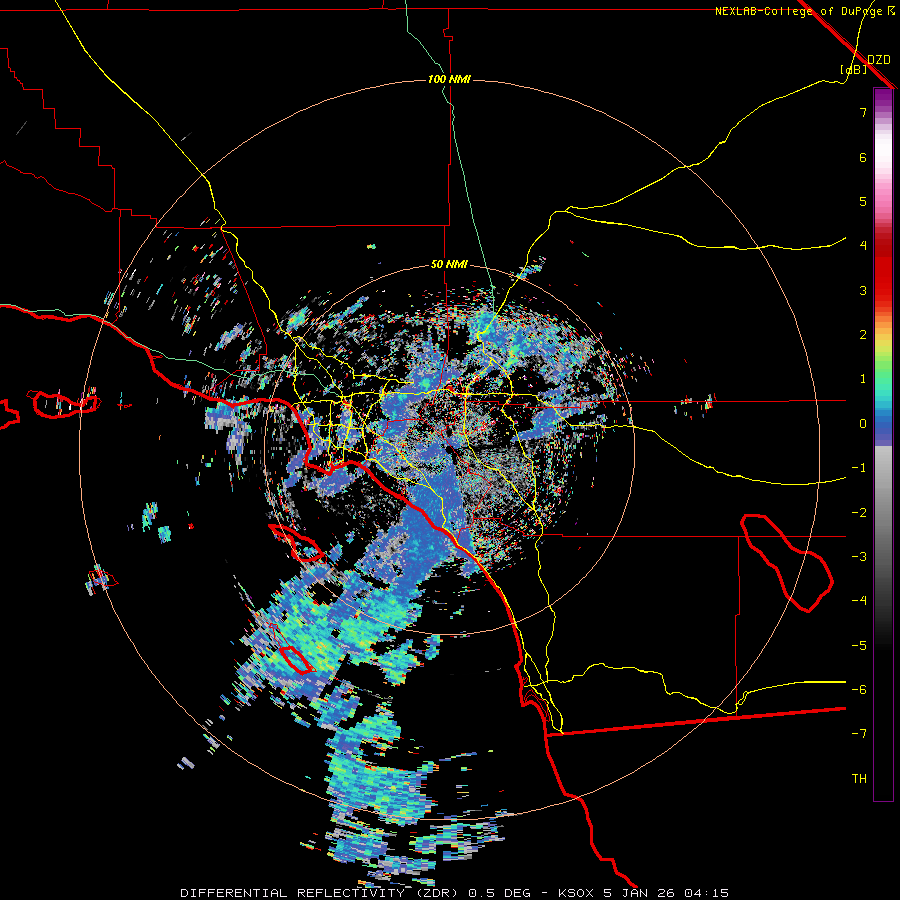The width and height of the screenshot is (900, 900).
Task: Click the scale value -7
Action: coord(859,734)
